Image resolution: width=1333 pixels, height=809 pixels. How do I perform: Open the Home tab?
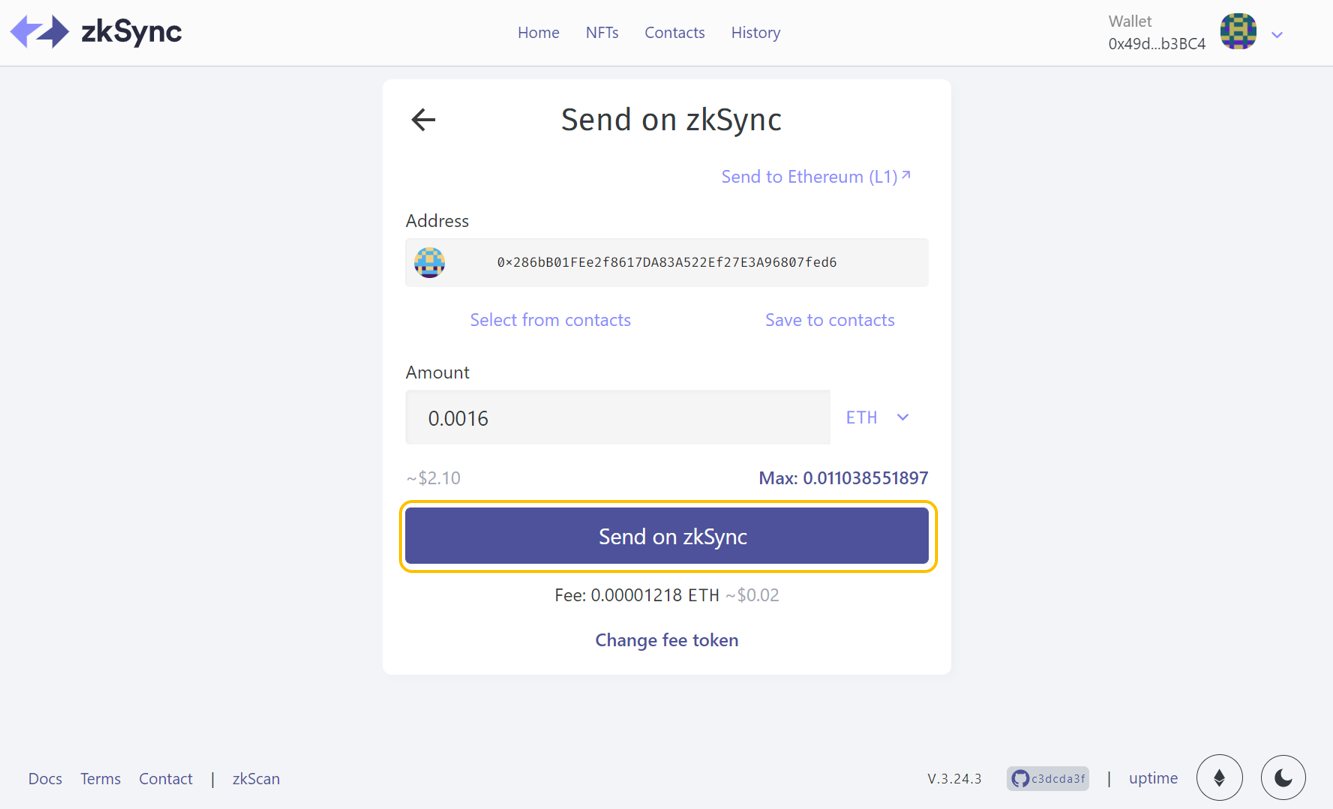(538, 33)
